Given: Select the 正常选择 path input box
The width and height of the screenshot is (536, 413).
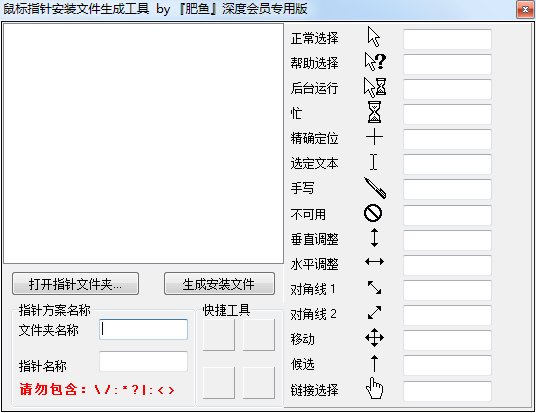Looking at the screenshot, I should pyautogui.click(x=447, y=39).
